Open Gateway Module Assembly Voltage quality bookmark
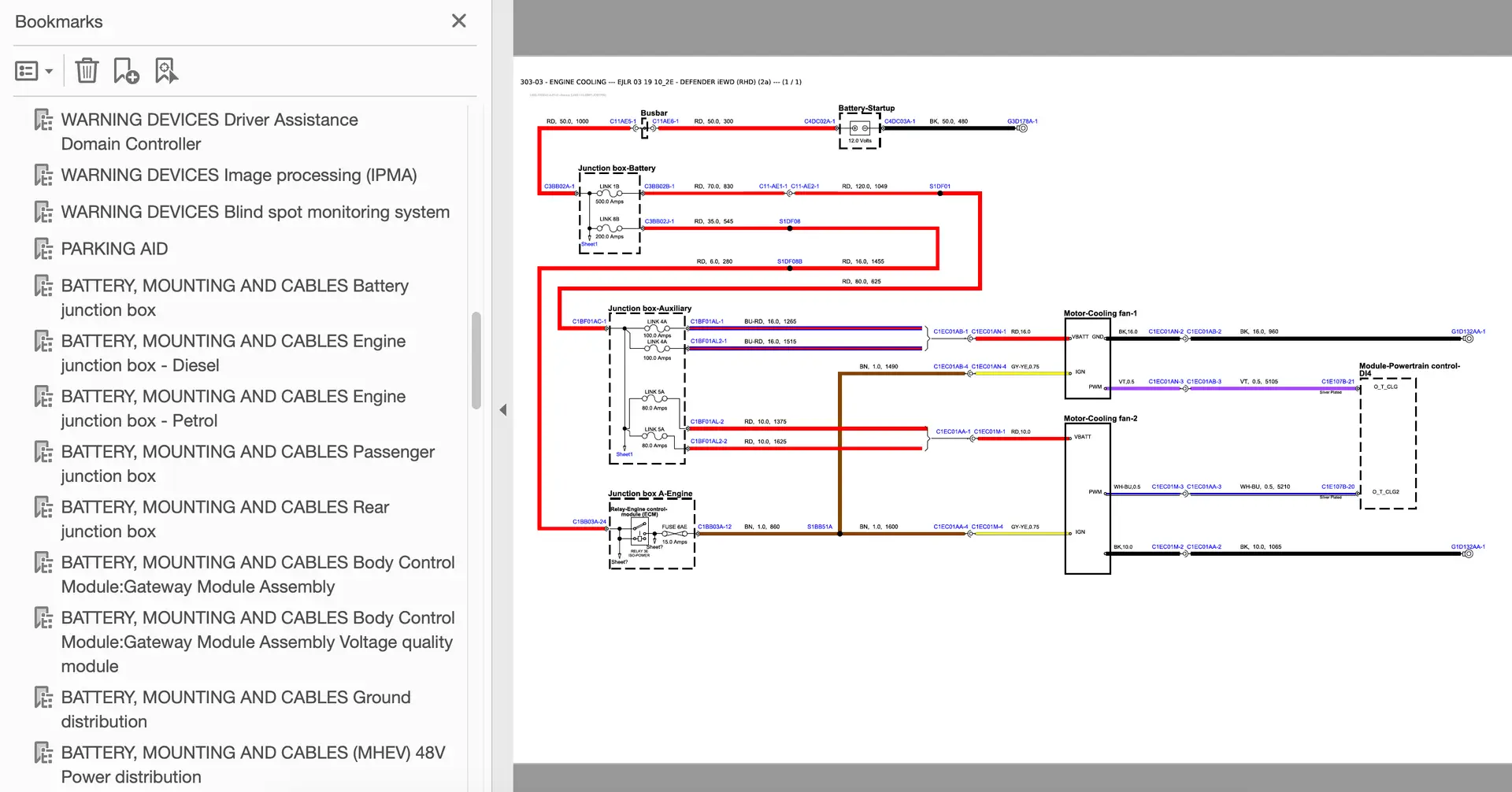1512x792 pixels. click(x=258, y=642)
